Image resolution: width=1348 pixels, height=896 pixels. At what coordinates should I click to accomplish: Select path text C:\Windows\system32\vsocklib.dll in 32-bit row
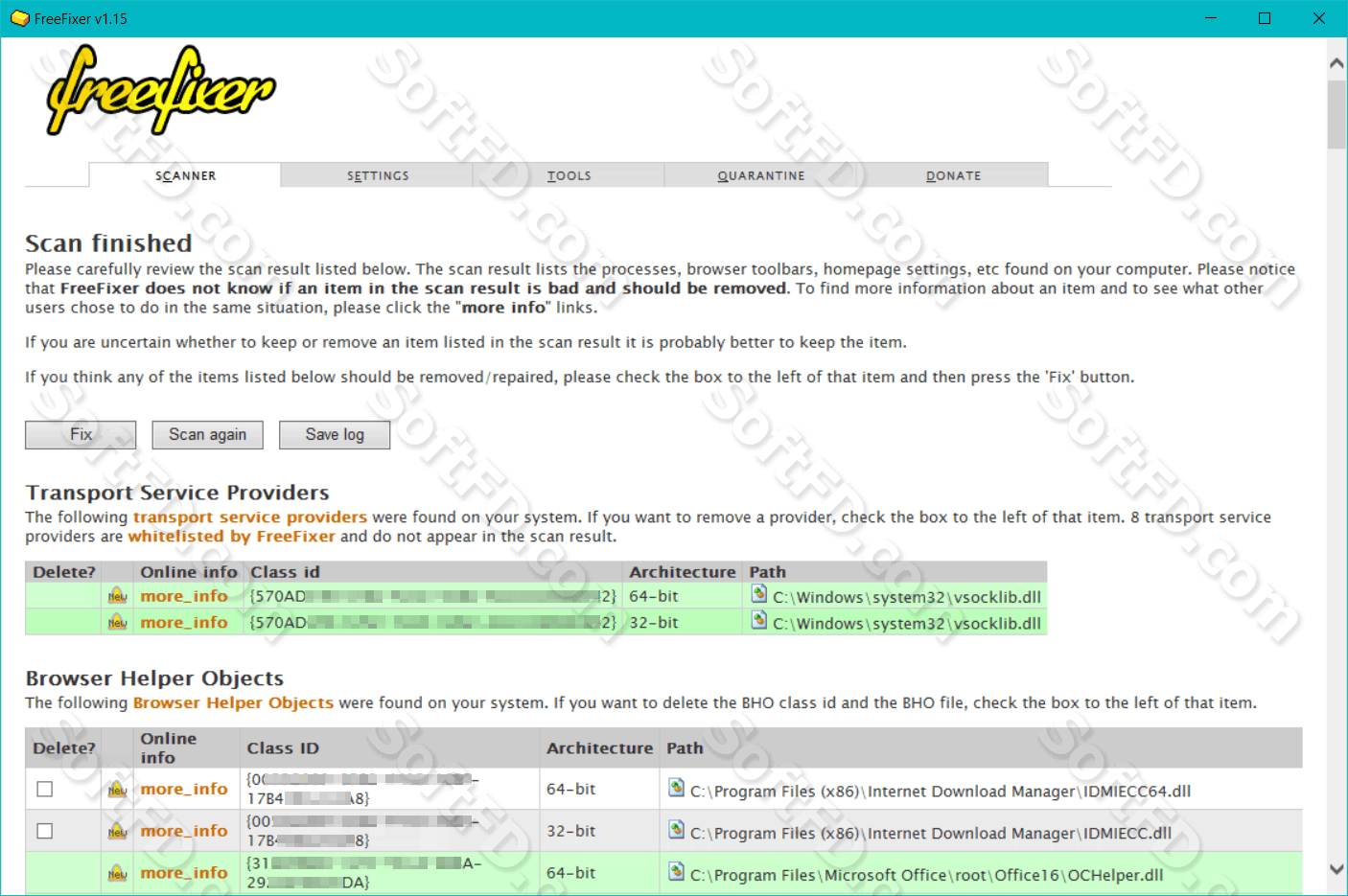pos(907,624)
